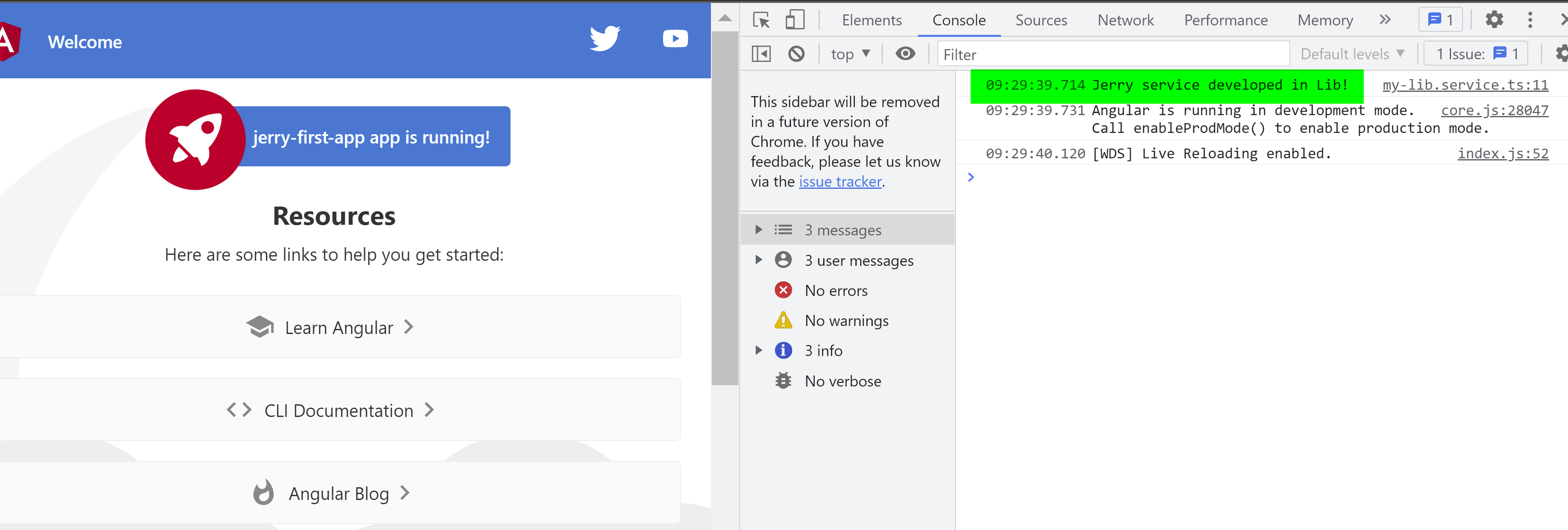Screen dimensions: 1568x530
Task: Click the inspect element picker icon
Action: click(761, 20)
